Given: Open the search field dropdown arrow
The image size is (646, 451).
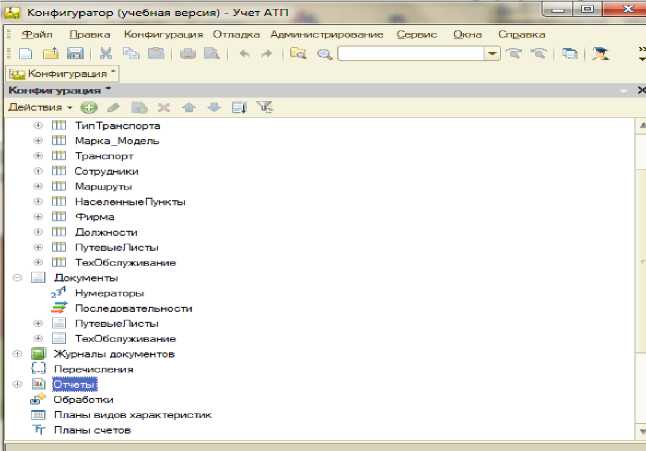Looking at the screenshot, I should click(x=492, y=54).
